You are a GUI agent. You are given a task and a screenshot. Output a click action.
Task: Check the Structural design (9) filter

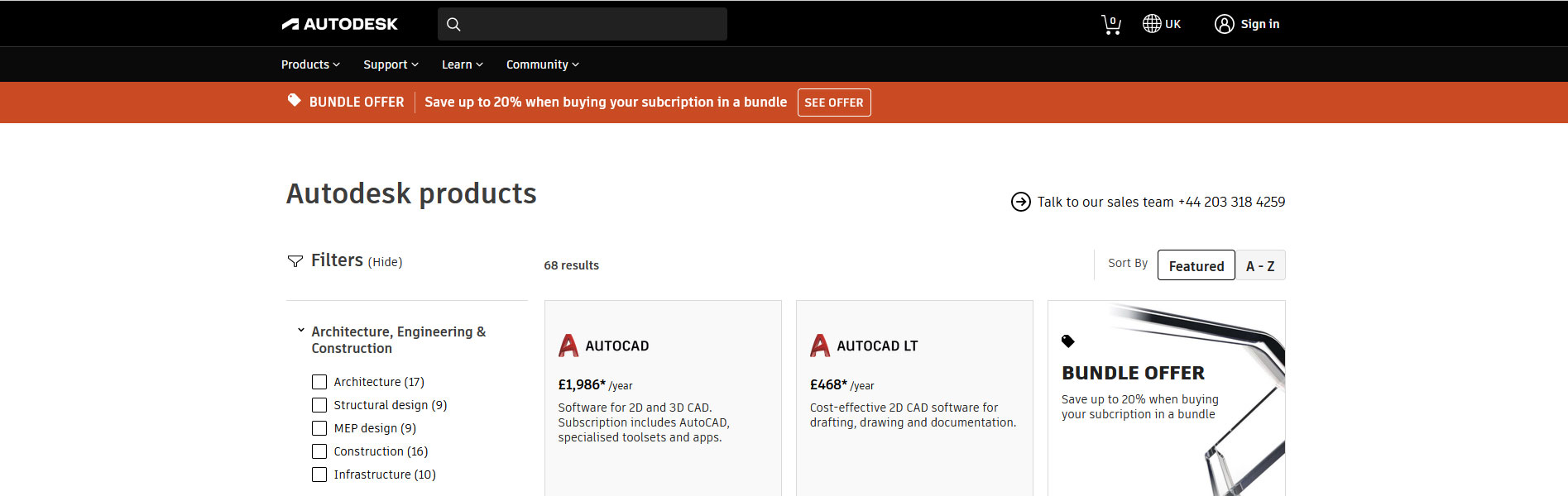[319, 405]
